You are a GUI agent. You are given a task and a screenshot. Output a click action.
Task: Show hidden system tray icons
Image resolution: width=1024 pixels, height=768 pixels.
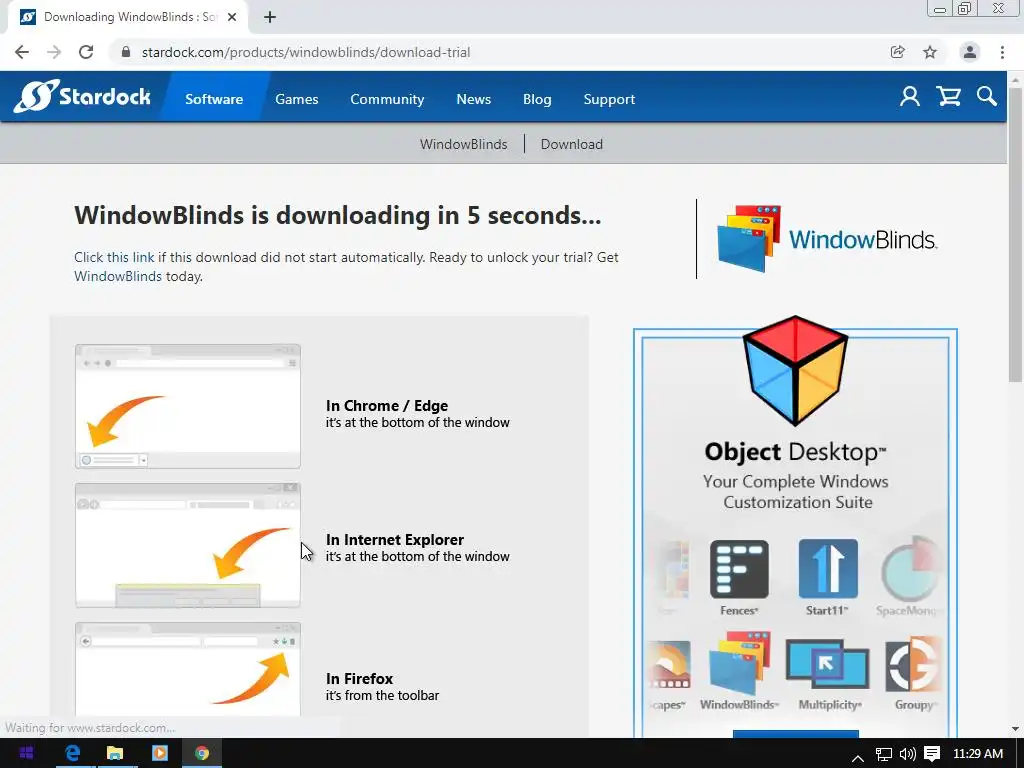pyautogui.click(x=858, y=756)
